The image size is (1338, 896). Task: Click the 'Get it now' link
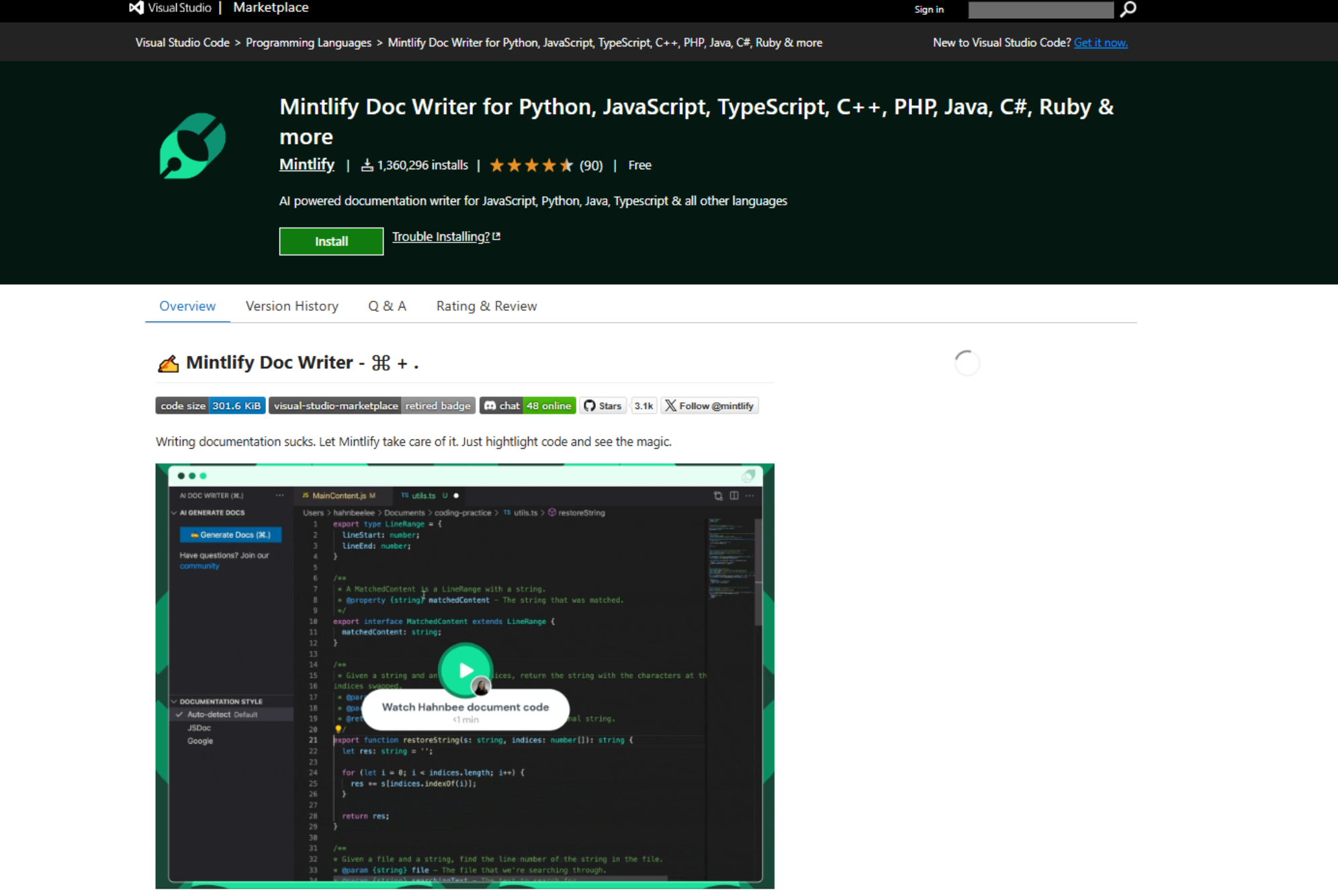[1100, 42]
